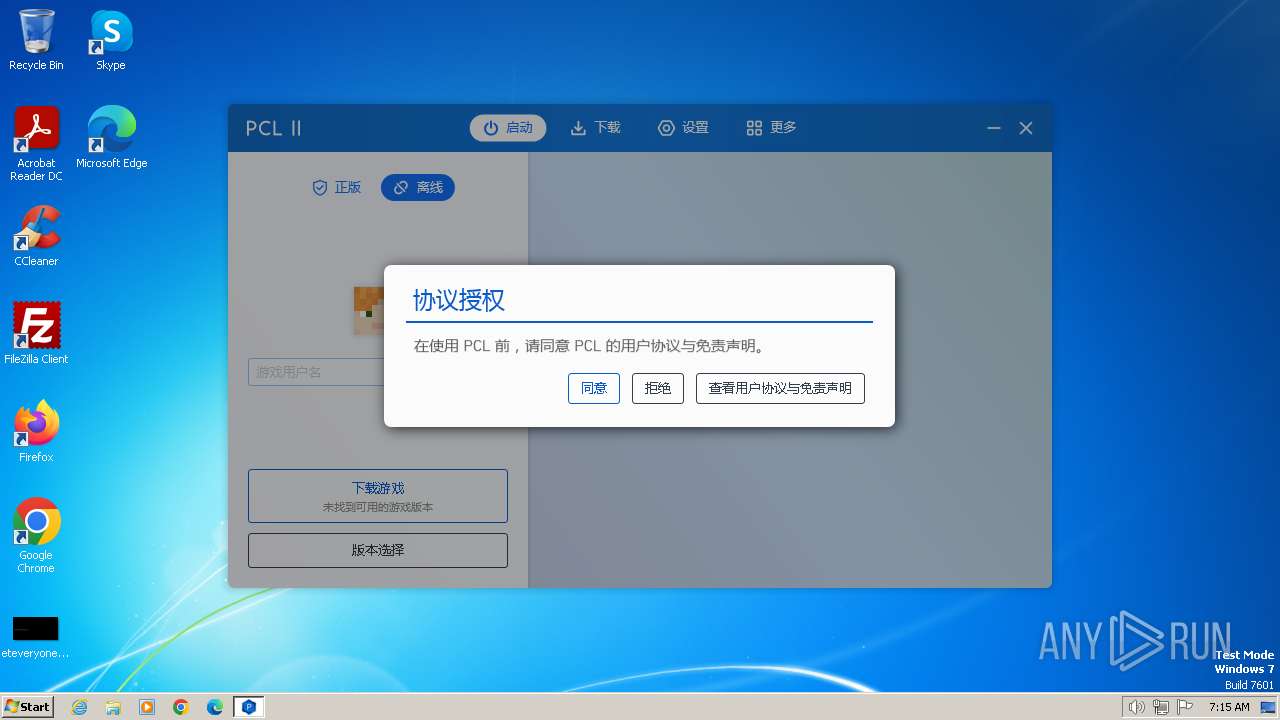Open Firefox desktop shortcut
Screen dimensions: 1280x720
coord(36,432)
